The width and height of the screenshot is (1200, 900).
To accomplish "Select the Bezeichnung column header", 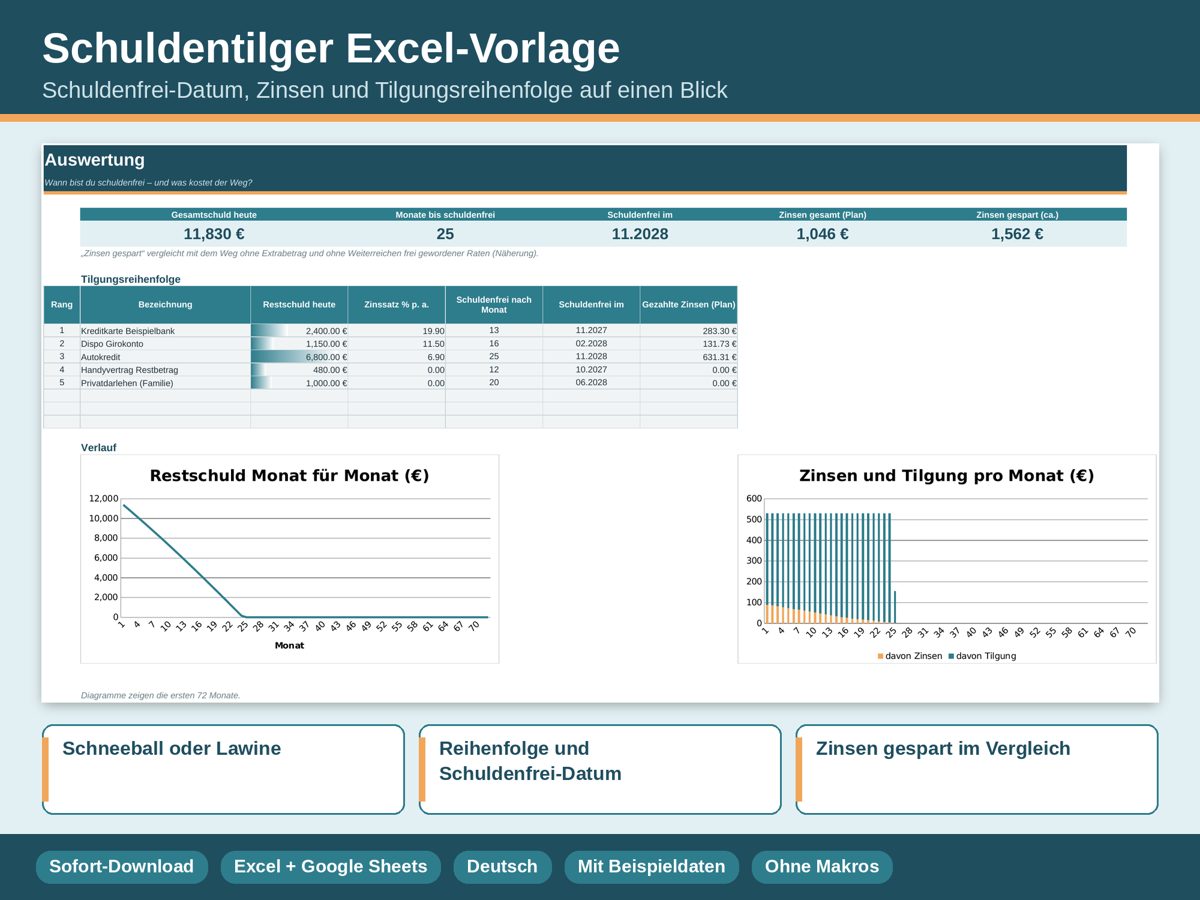I will click(165, 305).
